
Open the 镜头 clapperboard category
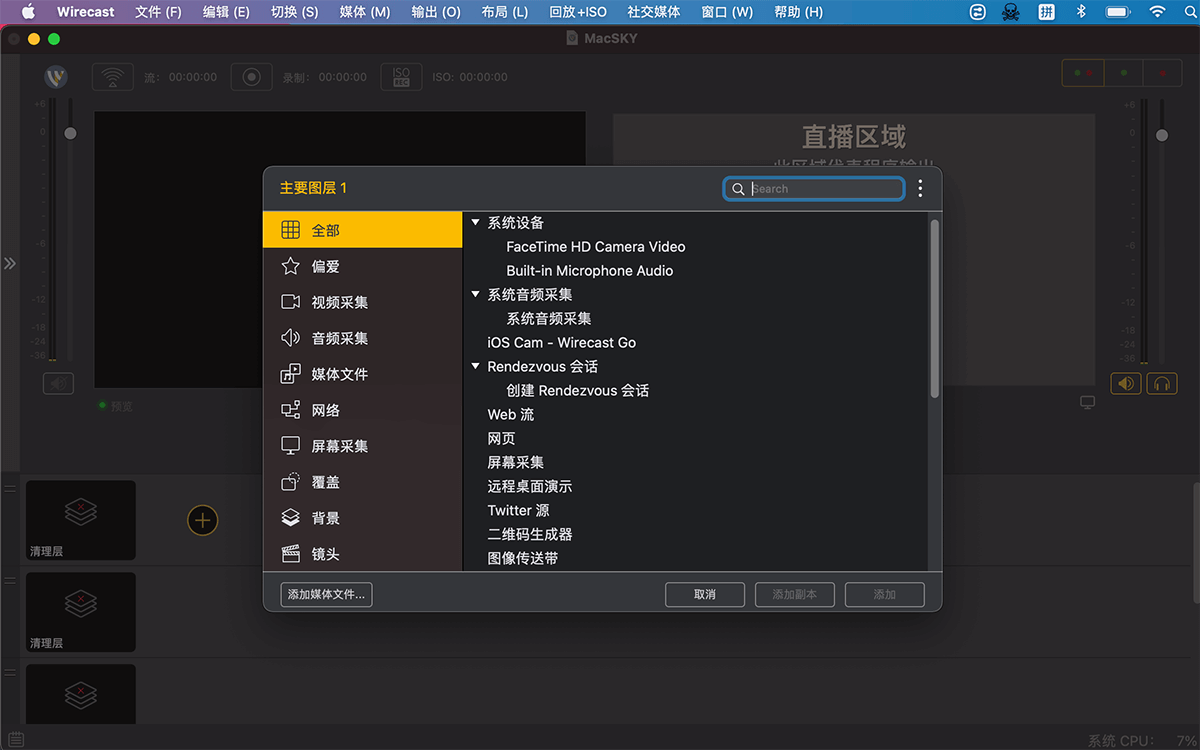(x=290, y=554)
